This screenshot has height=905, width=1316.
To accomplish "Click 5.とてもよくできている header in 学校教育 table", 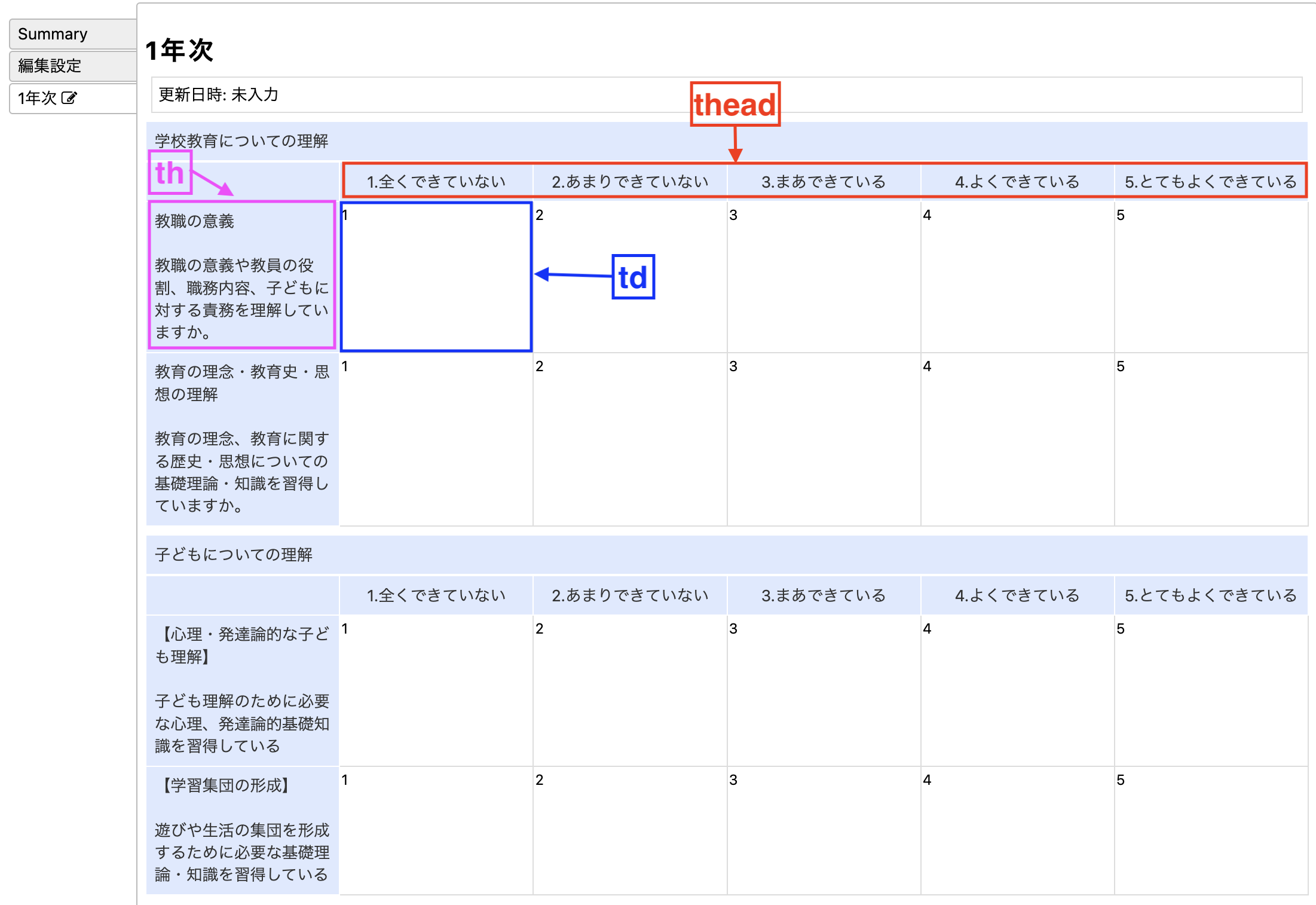I will point(1211,181).
